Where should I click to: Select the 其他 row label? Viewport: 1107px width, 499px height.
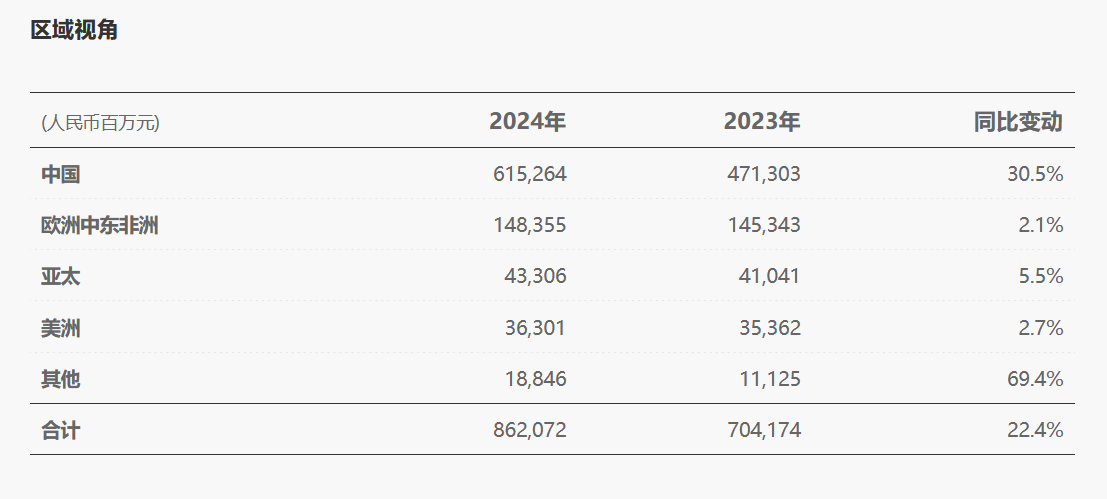point(60,379)
